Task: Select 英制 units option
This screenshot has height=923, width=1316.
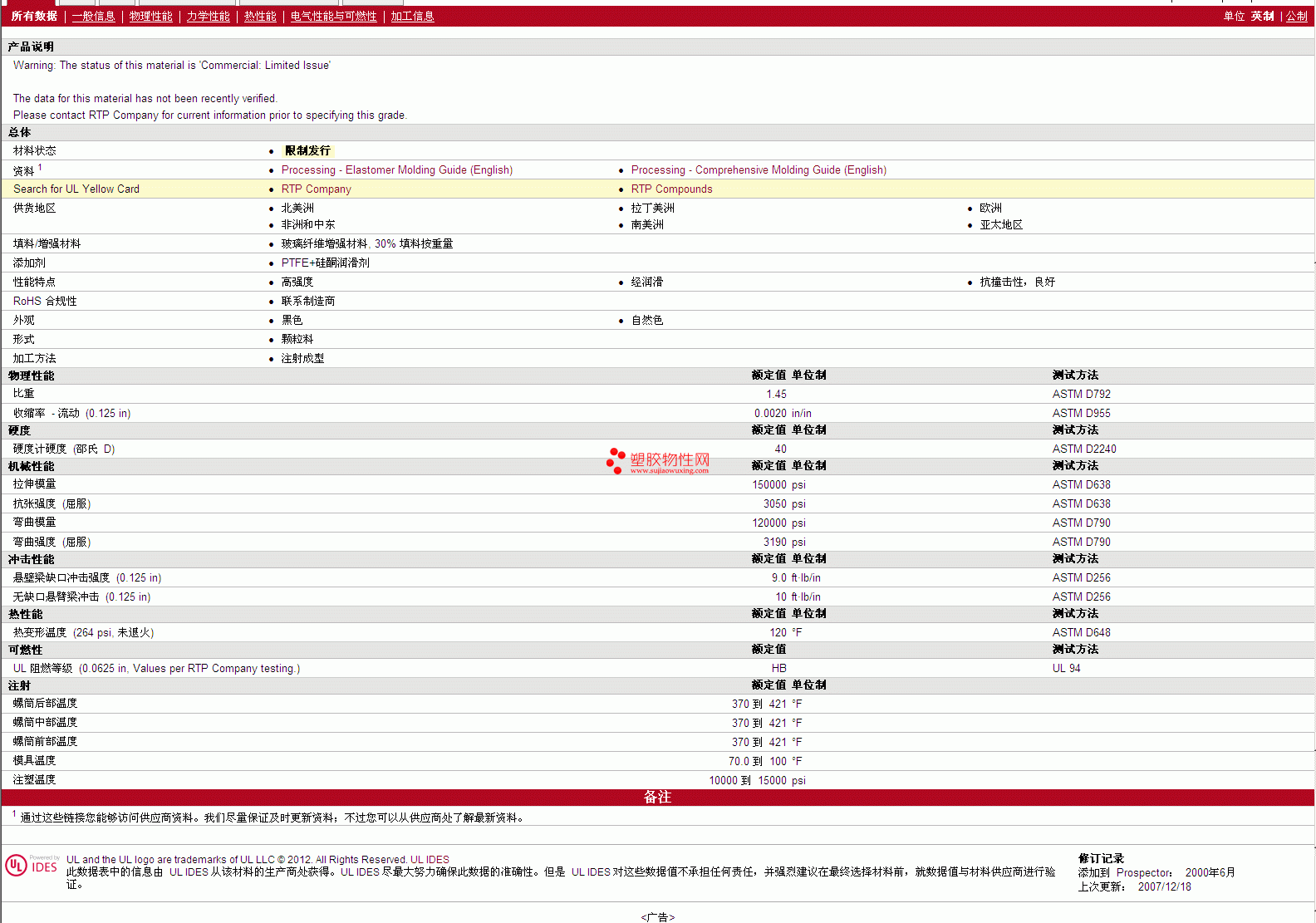Action: click(x=1262, y=17)
